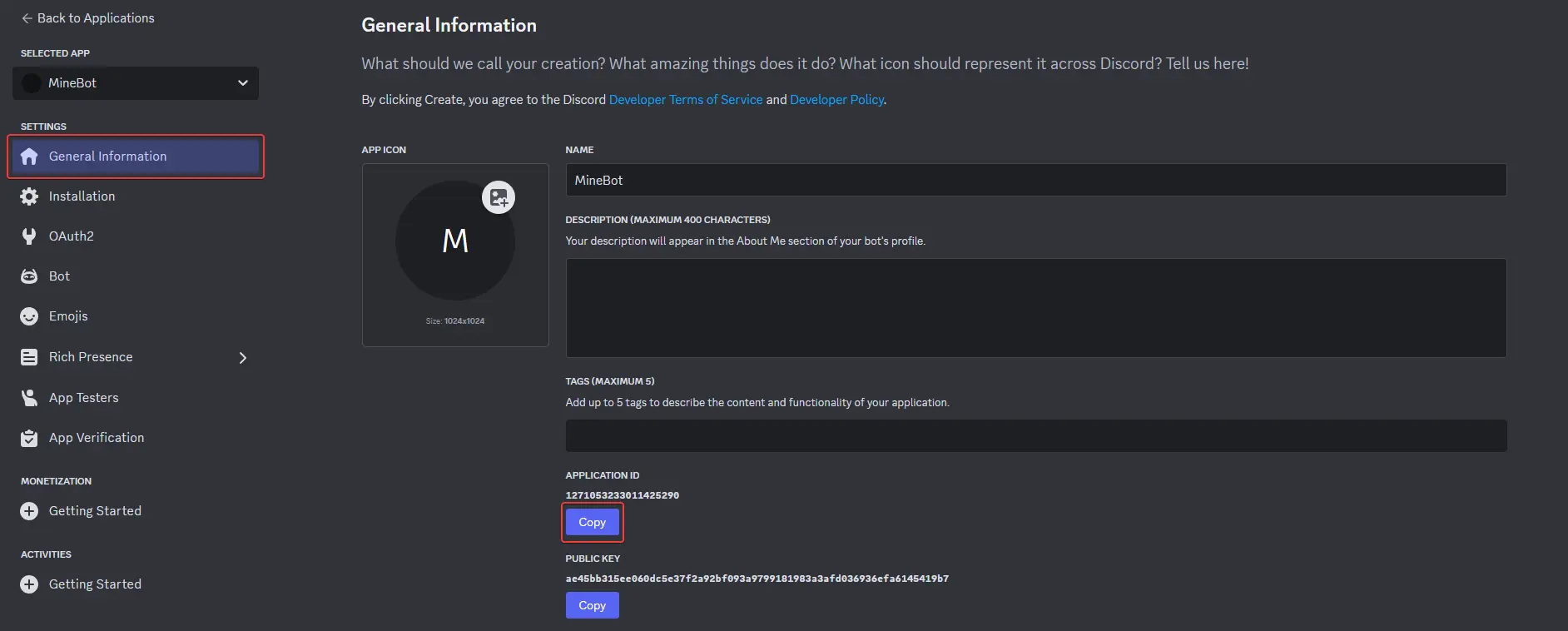
Task: Click the Bot robot icon
Action: pyautogui.click(x=29, y=276)
